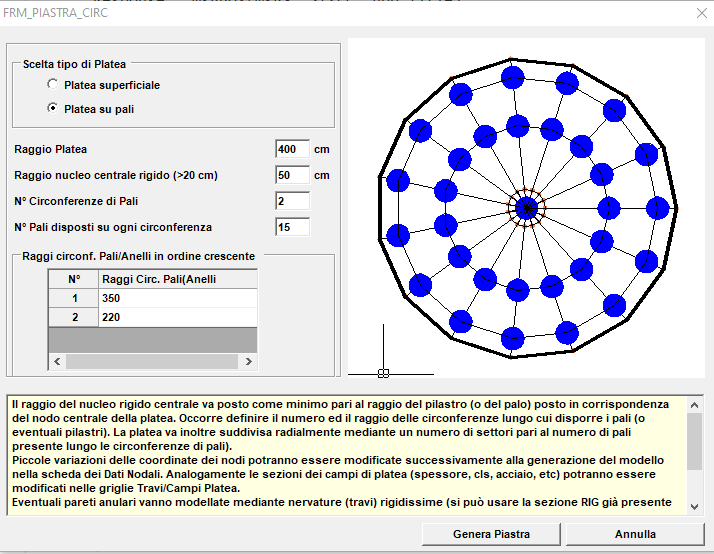714x554 pixels.
Task: Close the FRM_PIASTRA_CIRC dialog window
Action: coord(701,13)
